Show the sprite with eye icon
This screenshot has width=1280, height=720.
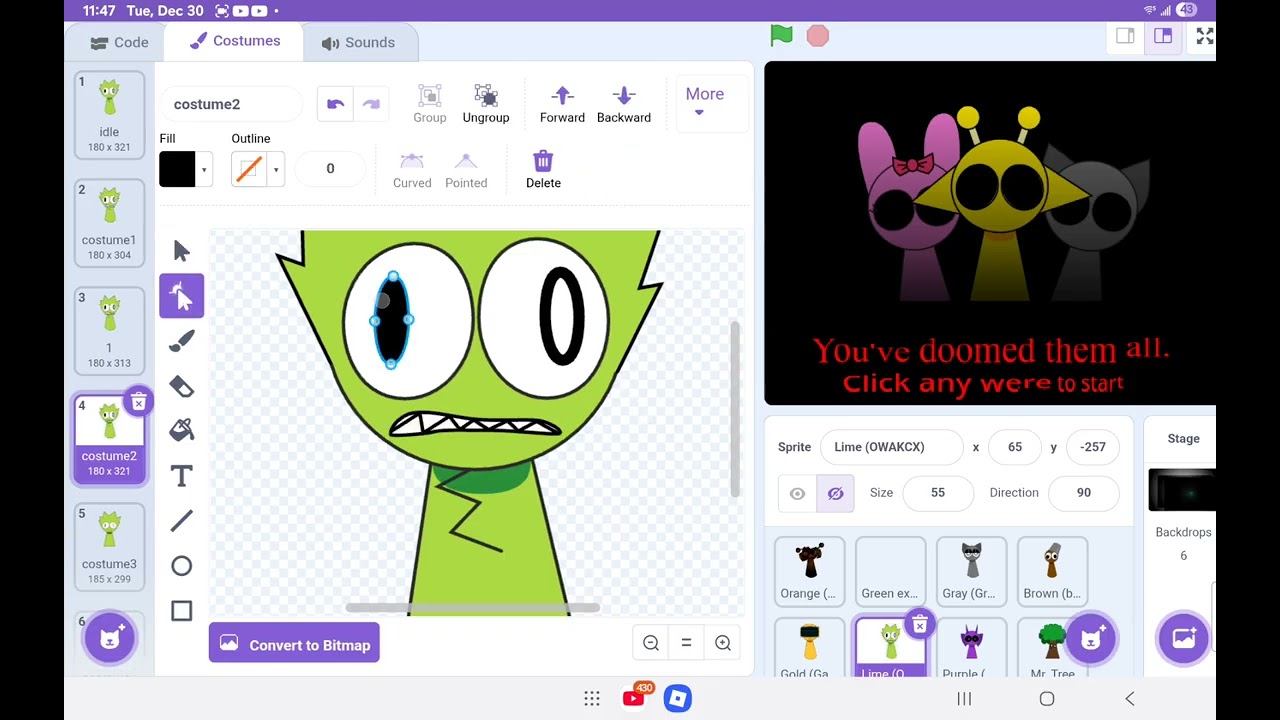(797, 493)
